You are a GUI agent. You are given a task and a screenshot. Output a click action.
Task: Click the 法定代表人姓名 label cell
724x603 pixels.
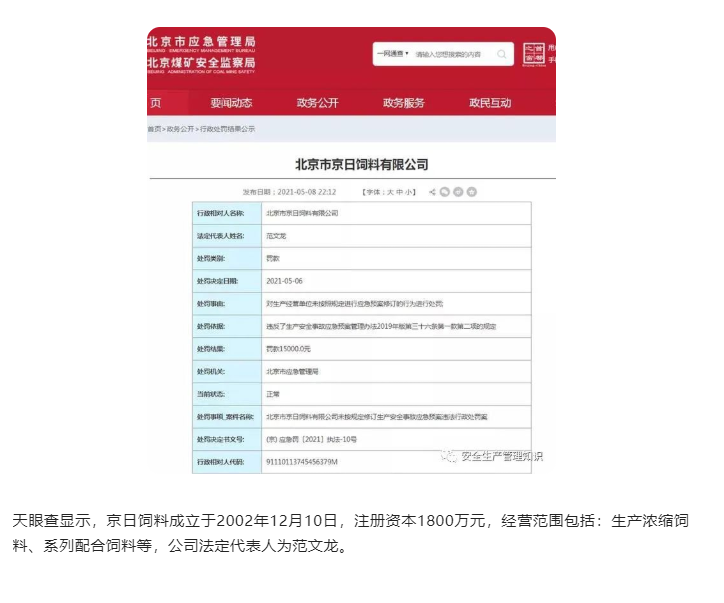(227, 236)
